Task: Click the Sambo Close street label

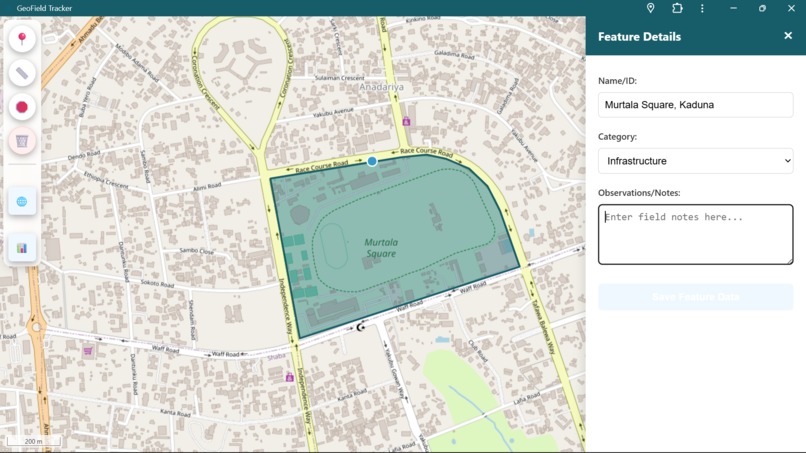Action: [x=197, y=251]
